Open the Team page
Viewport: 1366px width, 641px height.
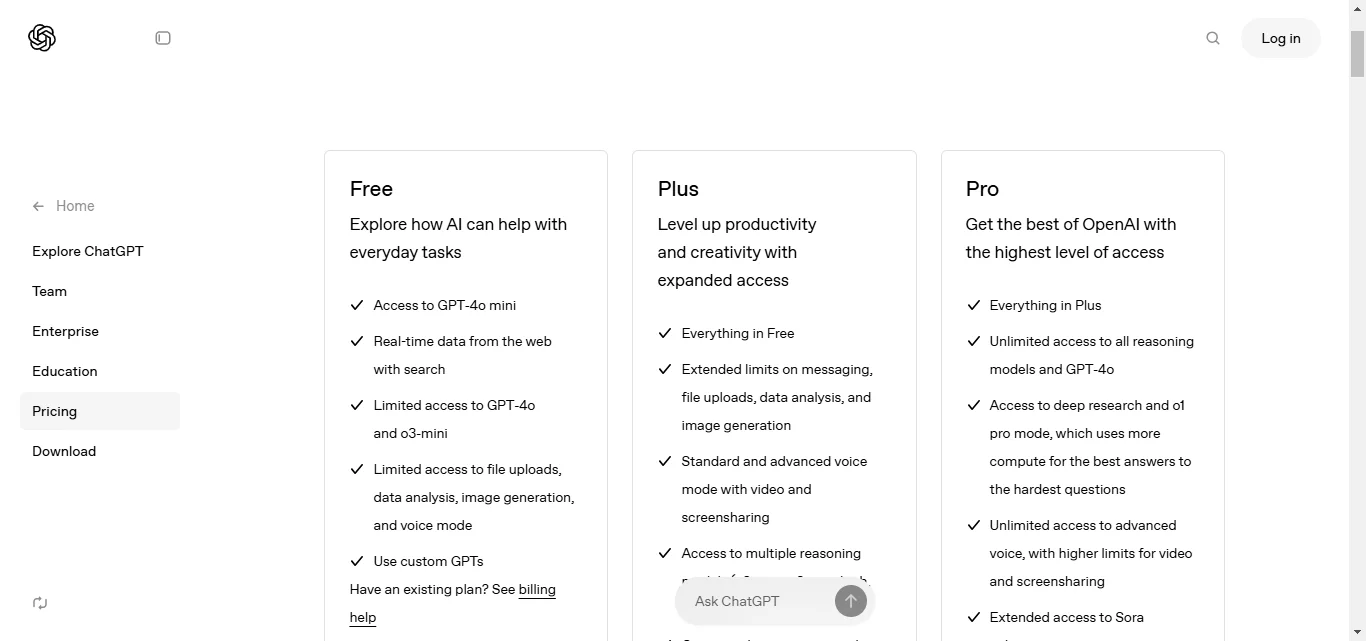49,291
